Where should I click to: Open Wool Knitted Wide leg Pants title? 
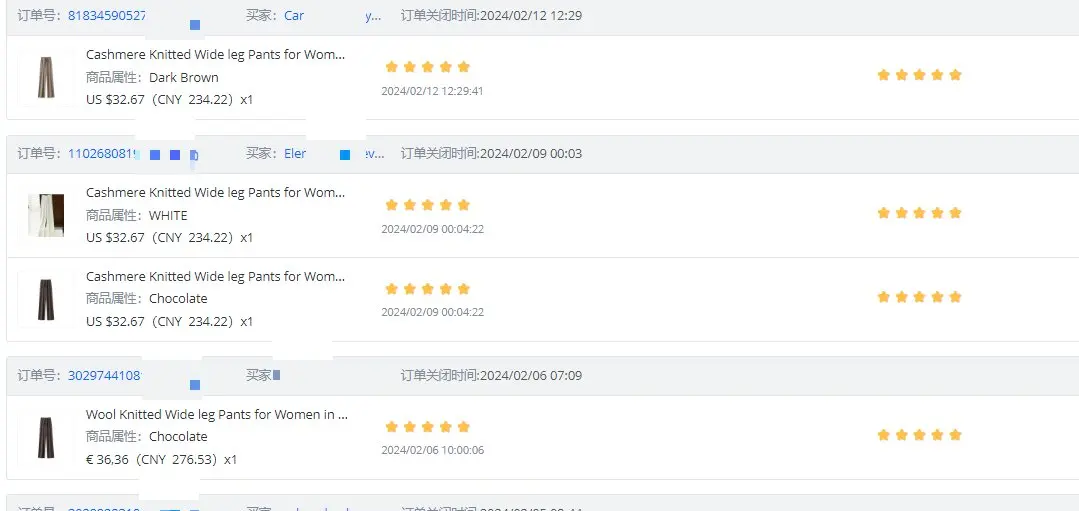click(x=217, y=415)
